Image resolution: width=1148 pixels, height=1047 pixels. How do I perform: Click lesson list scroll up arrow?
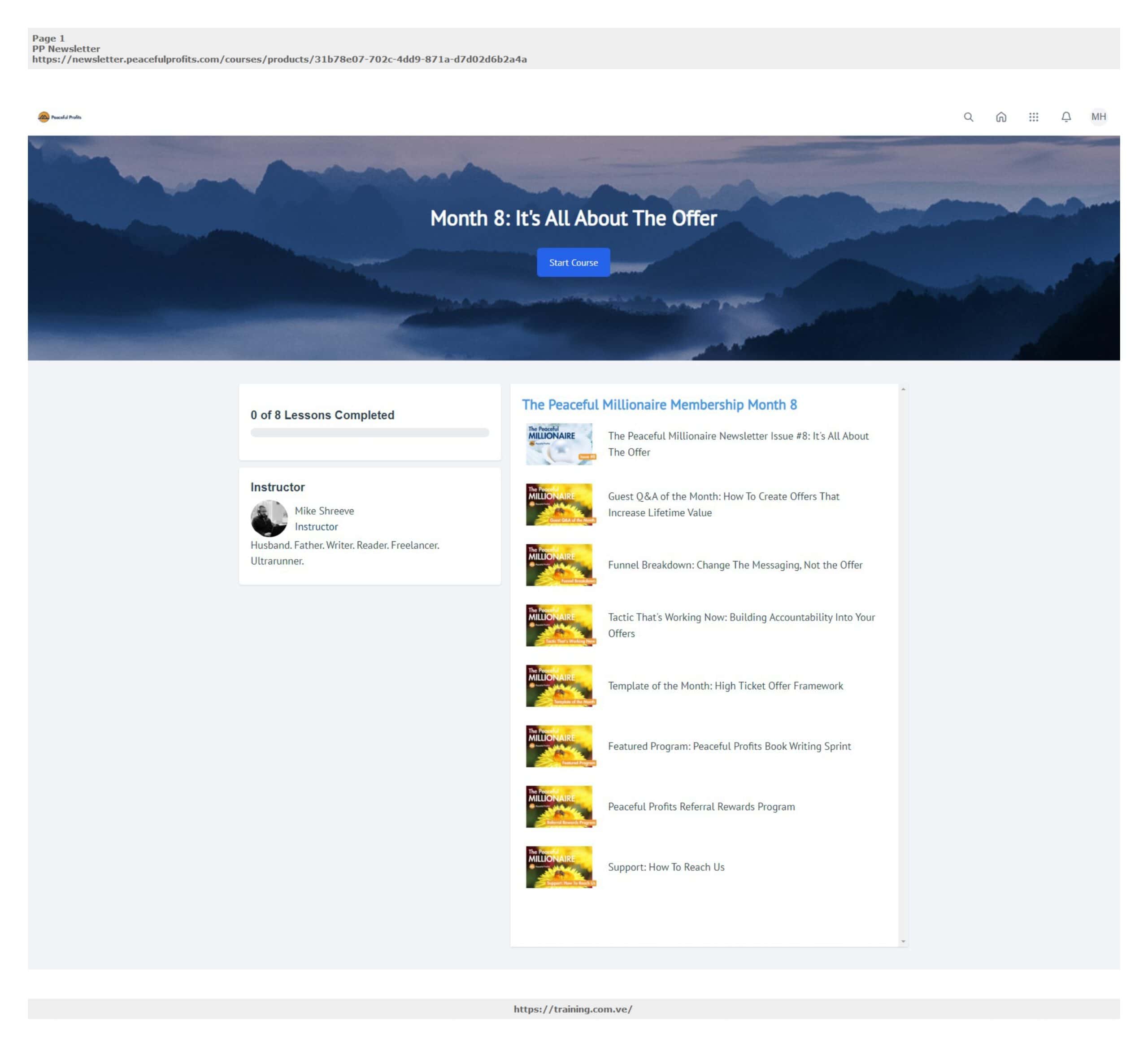pyautogui.click(x=903, y=389)
